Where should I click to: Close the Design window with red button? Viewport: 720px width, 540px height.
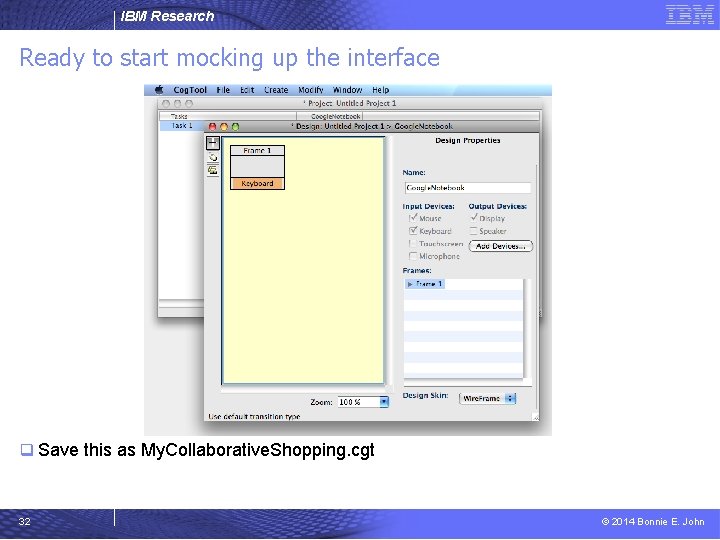point(212,126)
